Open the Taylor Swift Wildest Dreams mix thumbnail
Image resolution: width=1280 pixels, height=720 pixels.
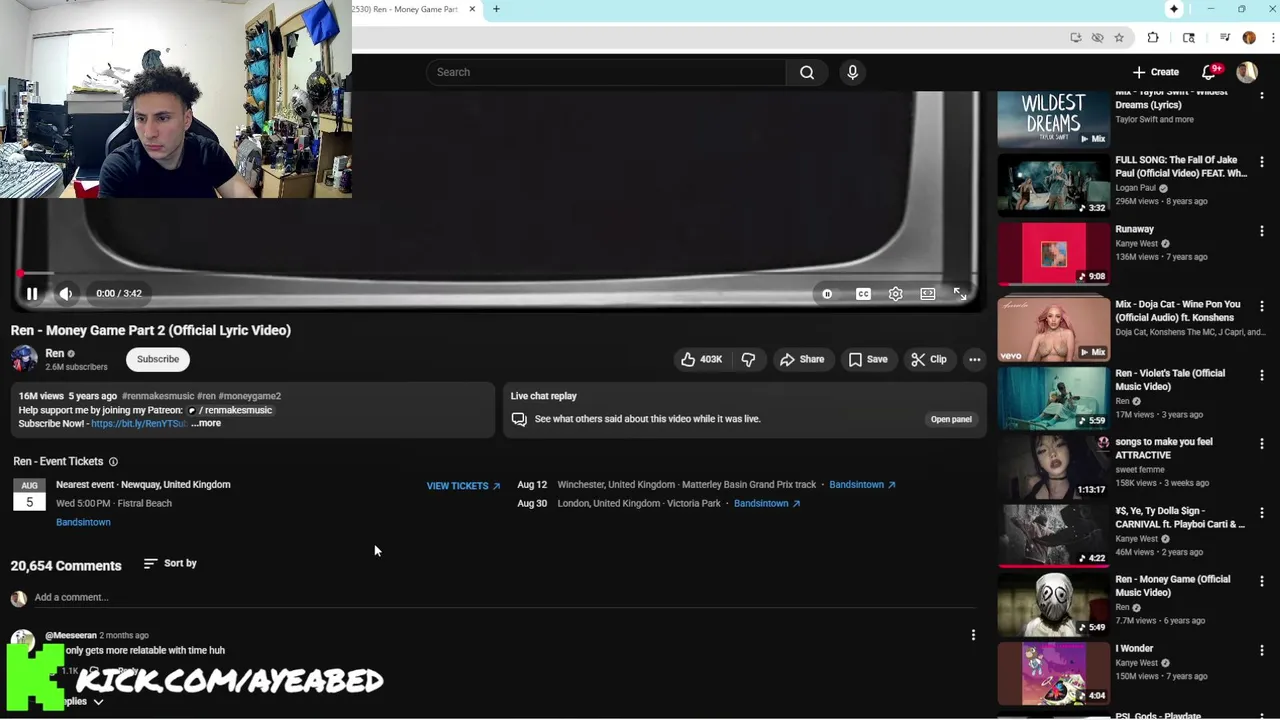click(x=1054, y=119)
